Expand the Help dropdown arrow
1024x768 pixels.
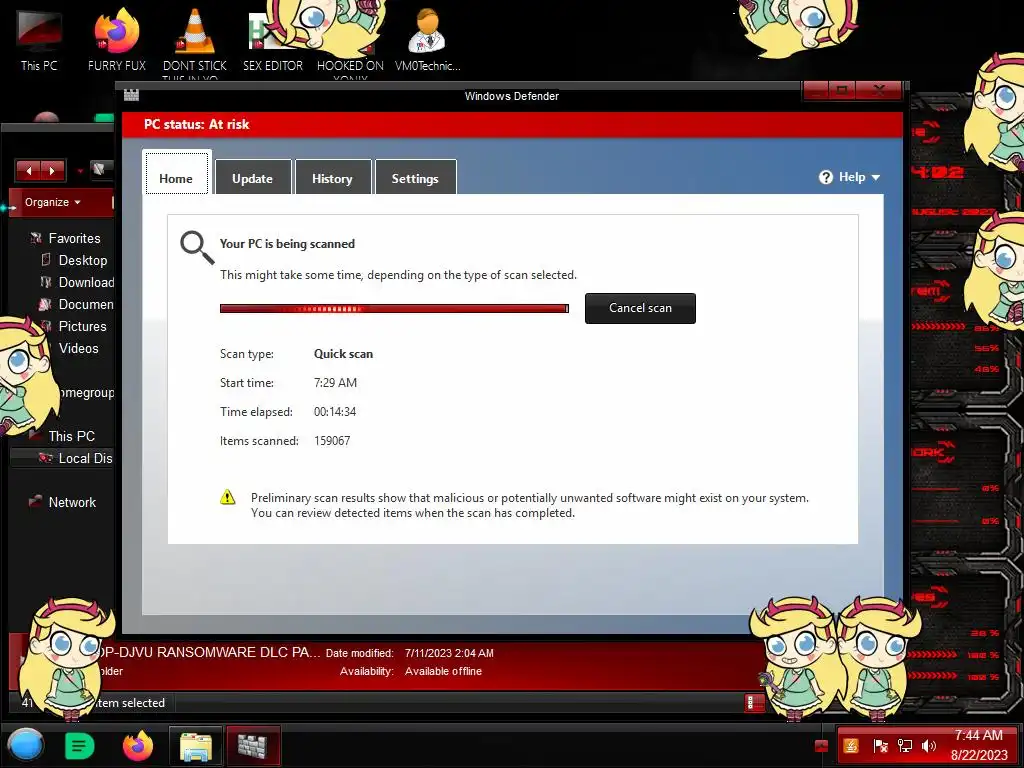coord(876,178)
